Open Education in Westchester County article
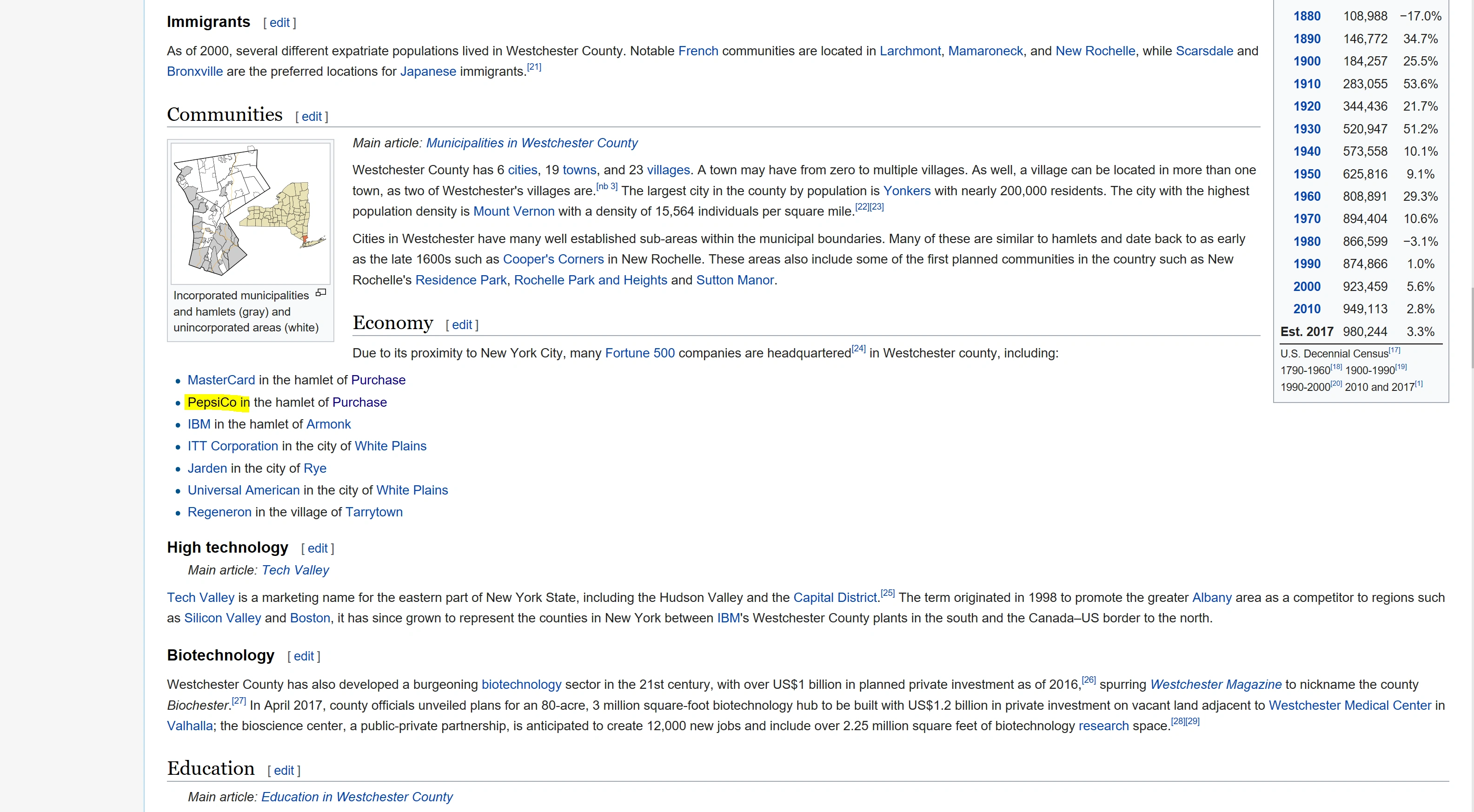The image size is (1474, 812). pos(357,797)
